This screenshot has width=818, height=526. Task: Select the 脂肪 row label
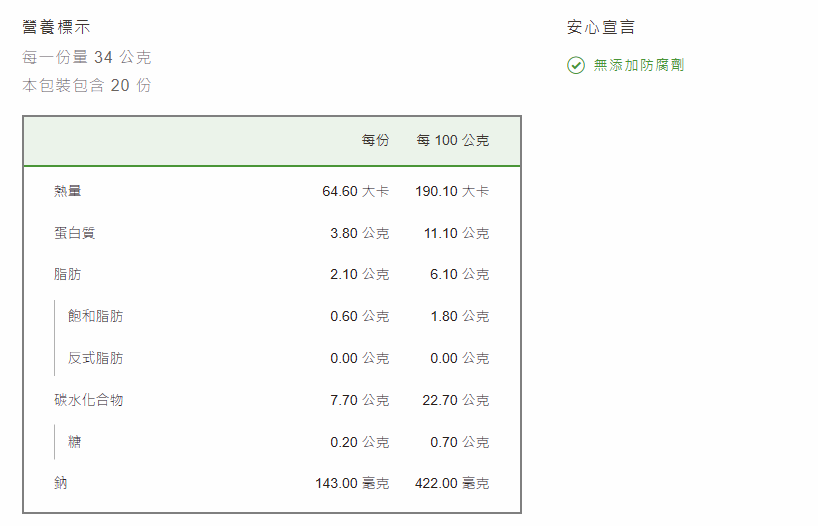(68, 274)
